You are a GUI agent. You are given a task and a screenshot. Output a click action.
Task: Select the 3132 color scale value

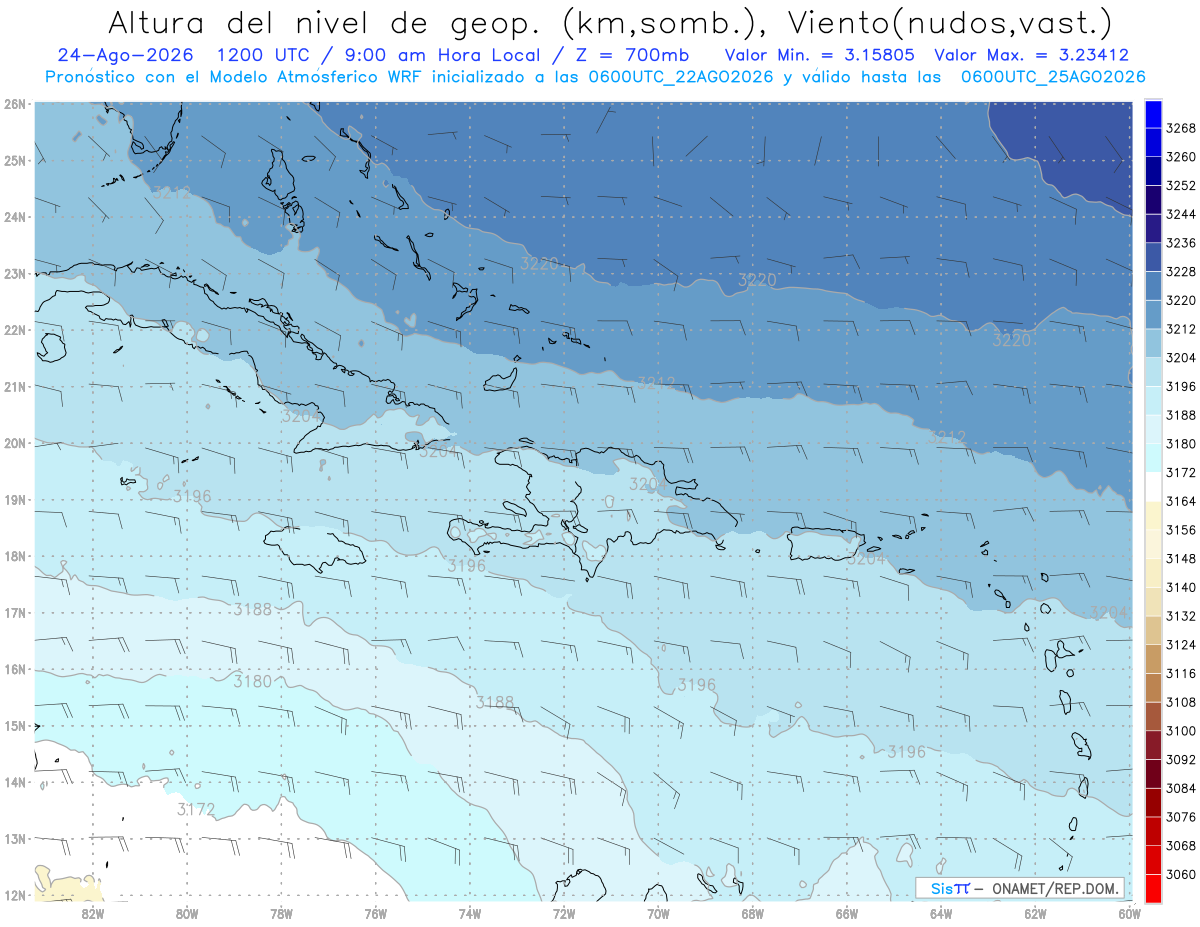click(1181, 616)
